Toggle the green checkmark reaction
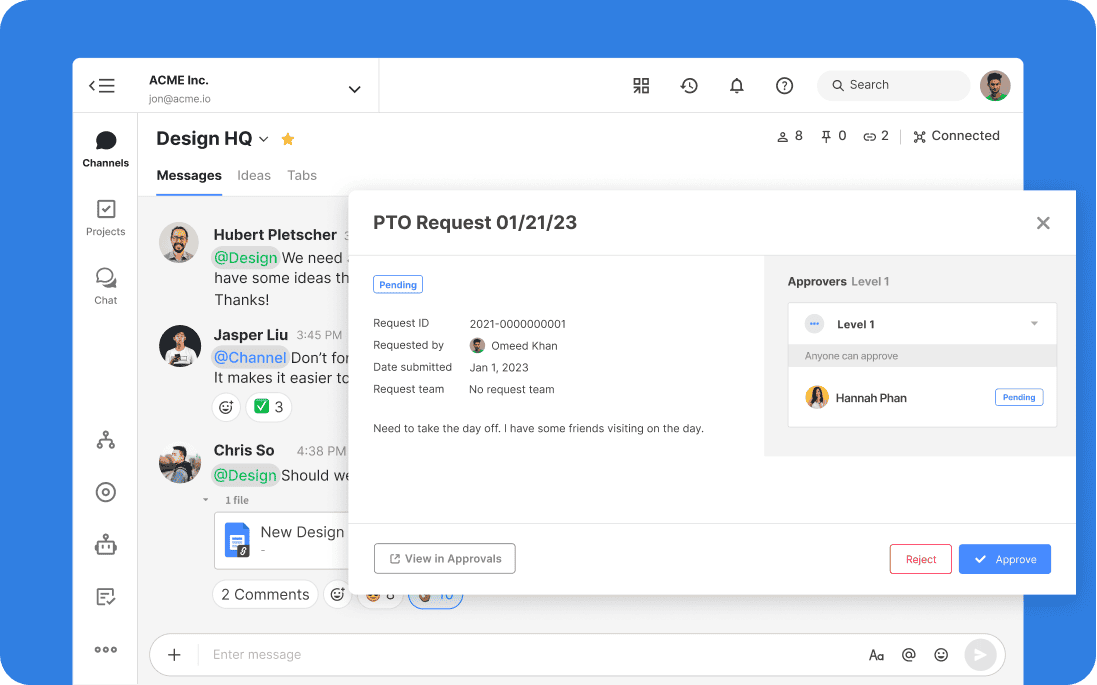Image resolution: width=1097 pixels, height=685 pixels. tap(268, 407)
